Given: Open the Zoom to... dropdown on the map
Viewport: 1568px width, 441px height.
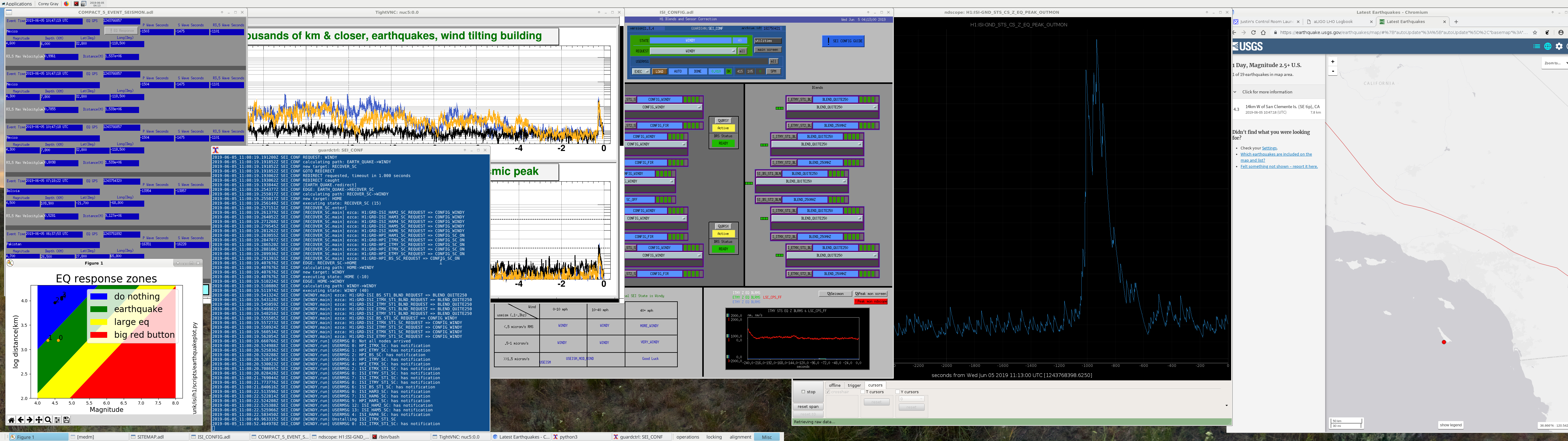Looking at the screenshot, I should click(1555, 63).
